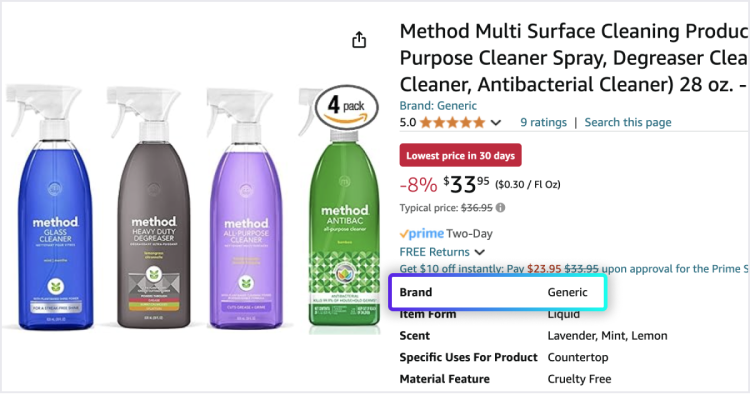Click the 4 pack badge
This screenshot has height=394, width=750.
coord(347,107)
